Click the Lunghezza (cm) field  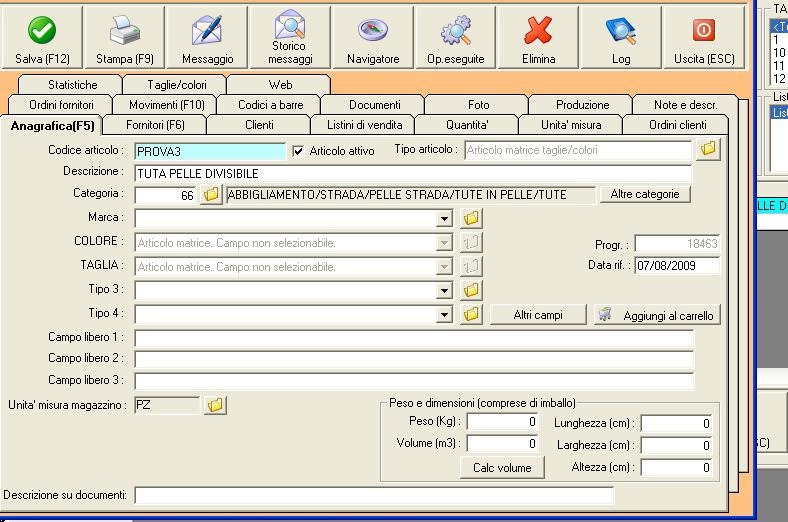[x=676, y=424]
